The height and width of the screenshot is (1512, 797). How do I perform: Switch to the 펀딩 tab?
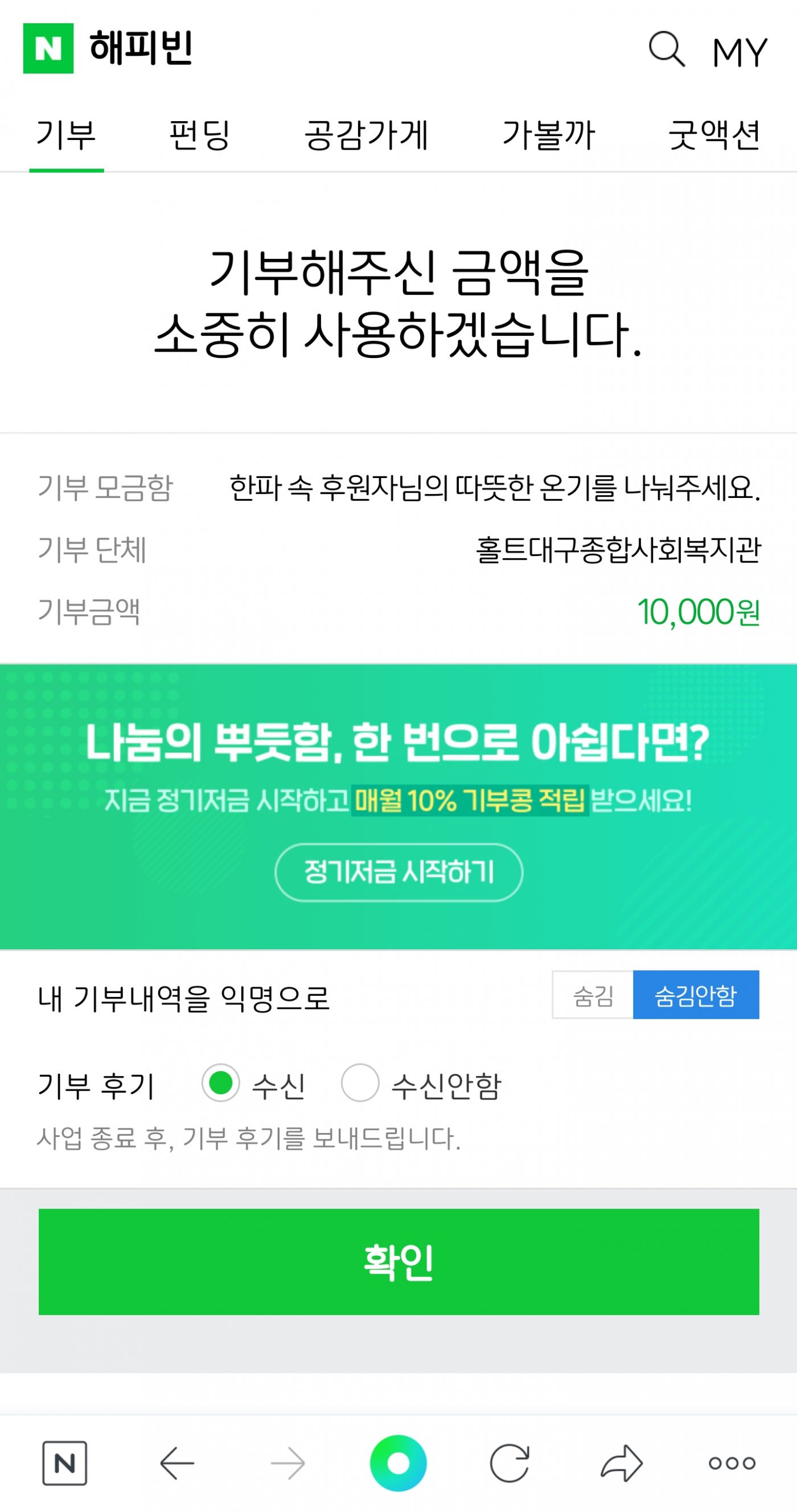[x=199, y=135]
